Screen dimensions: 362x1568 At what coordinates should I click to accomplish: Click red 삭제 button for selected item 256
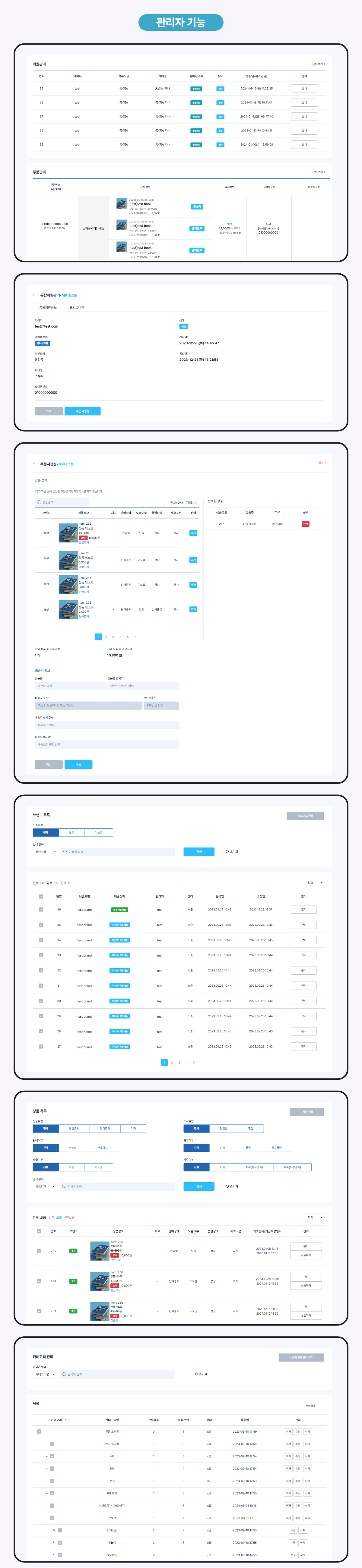click(306, 523)
